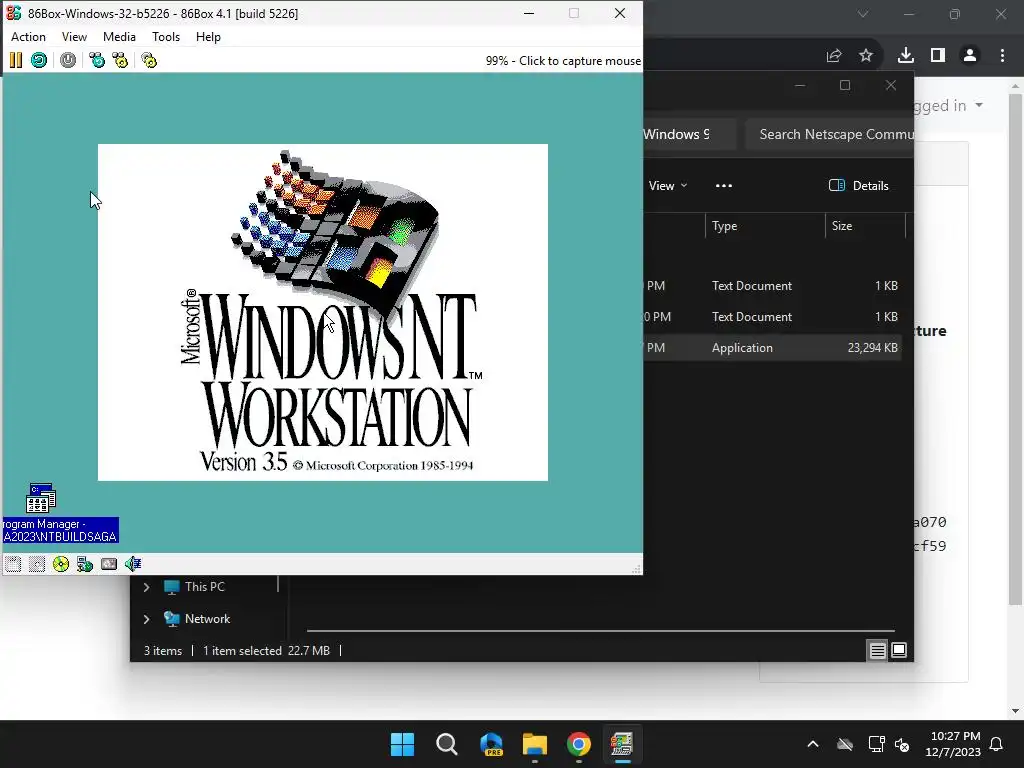Viewport: 1024px width, 768px height.
Task: Open the Media menu
Action: coord(119,37)
